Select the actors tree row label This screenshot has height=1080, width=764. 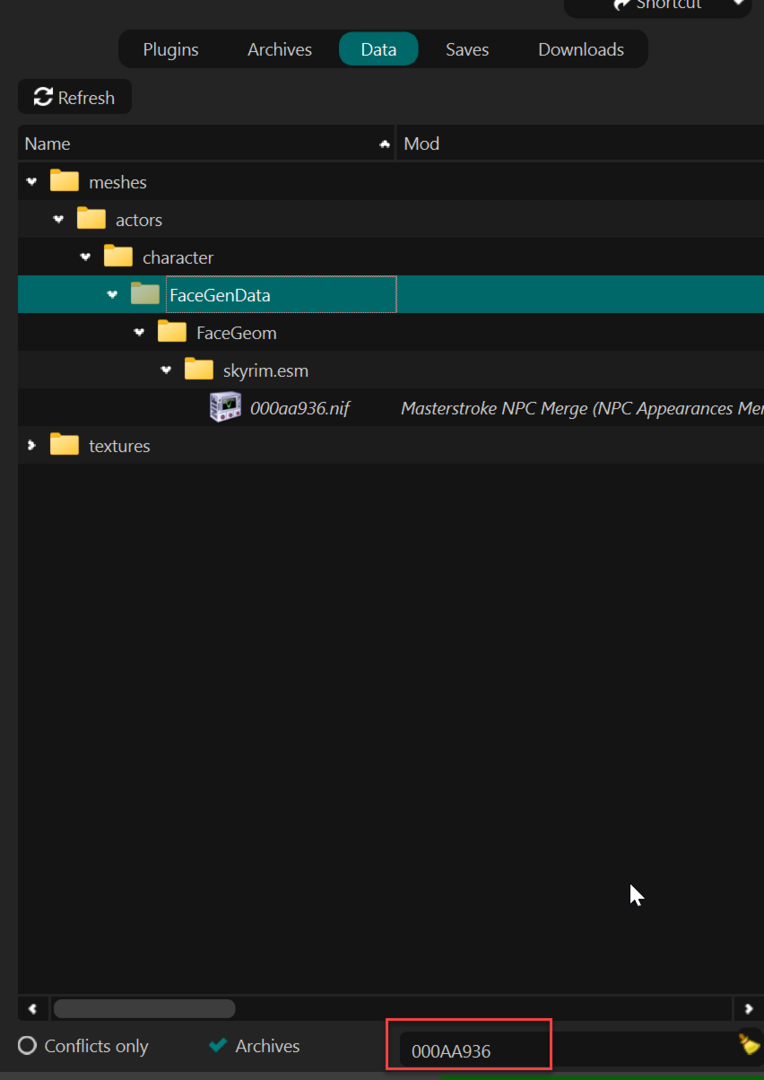(x=139, y=220)
